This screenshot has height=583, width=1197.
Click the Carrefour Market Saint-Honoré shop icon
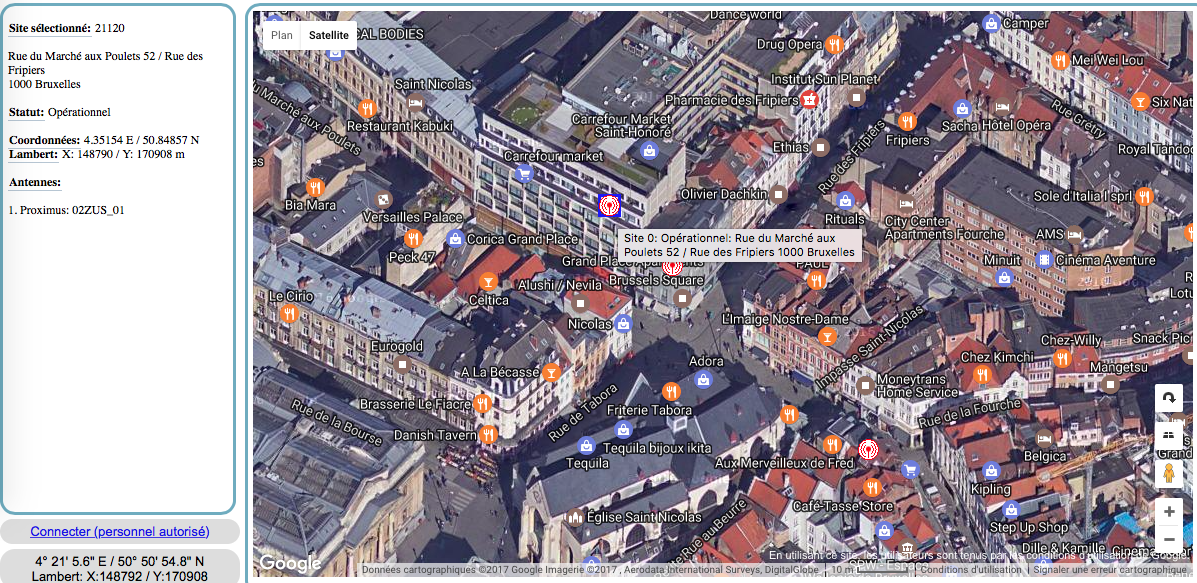[648, 150]
